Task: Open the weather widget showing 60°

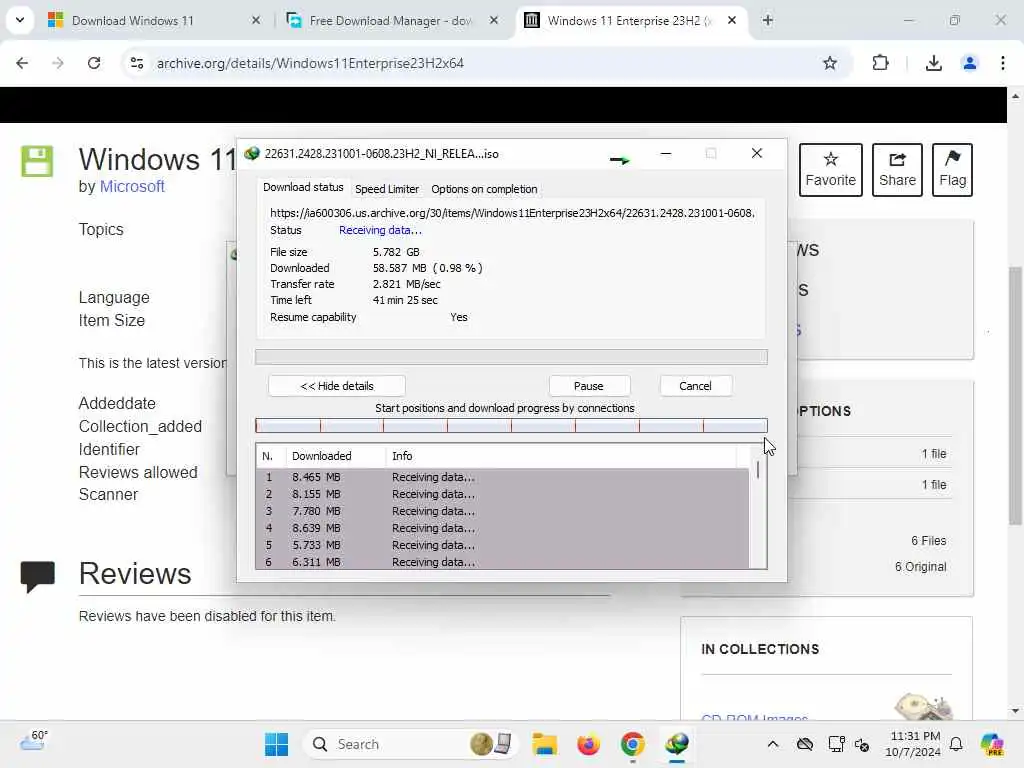Action: coord(33,741)
